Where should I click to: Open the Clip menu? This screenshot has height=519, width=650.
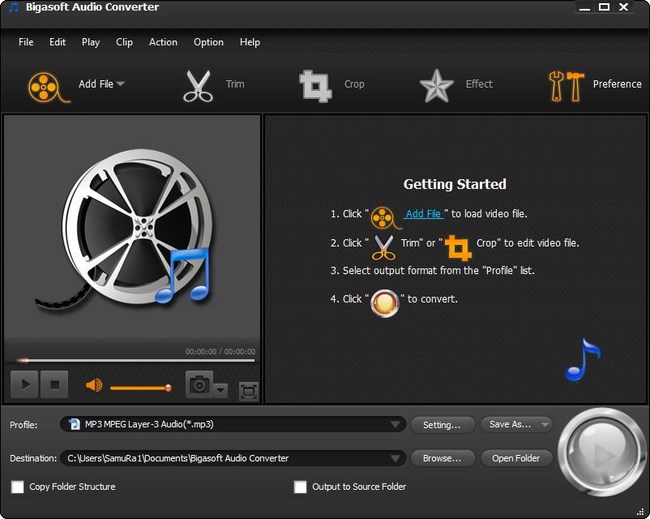[124, 42]
